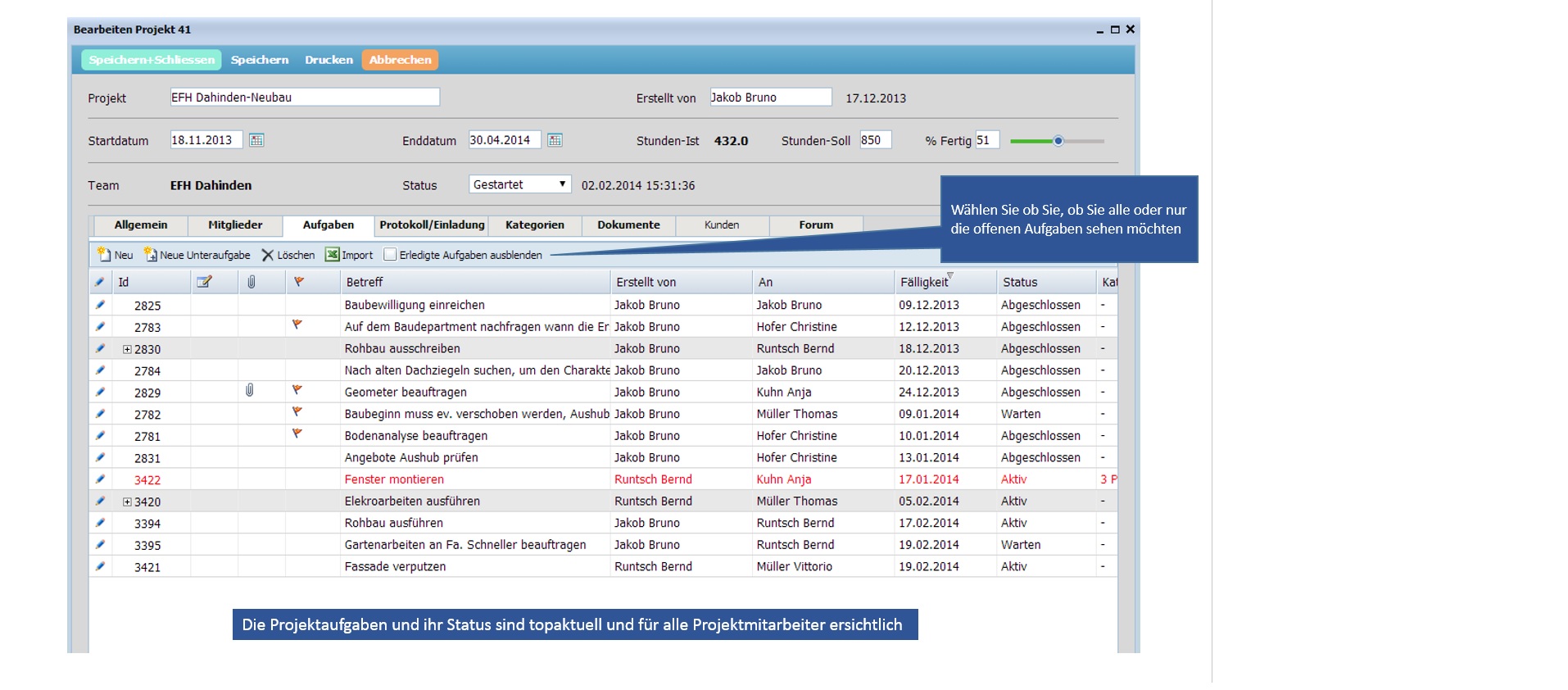Screen dimensions: 1568x690
Task: Select the row Fassade verputzen
Action: click(x=603, y=566)
